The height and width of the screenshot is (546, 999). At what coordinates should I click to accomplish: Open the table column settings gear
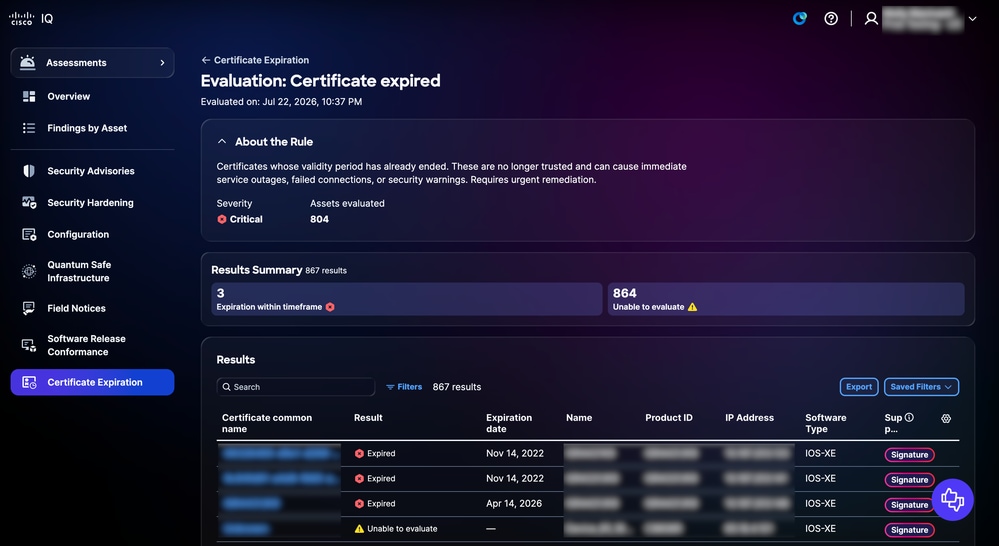pyautogui.click(x=946, y=419)
